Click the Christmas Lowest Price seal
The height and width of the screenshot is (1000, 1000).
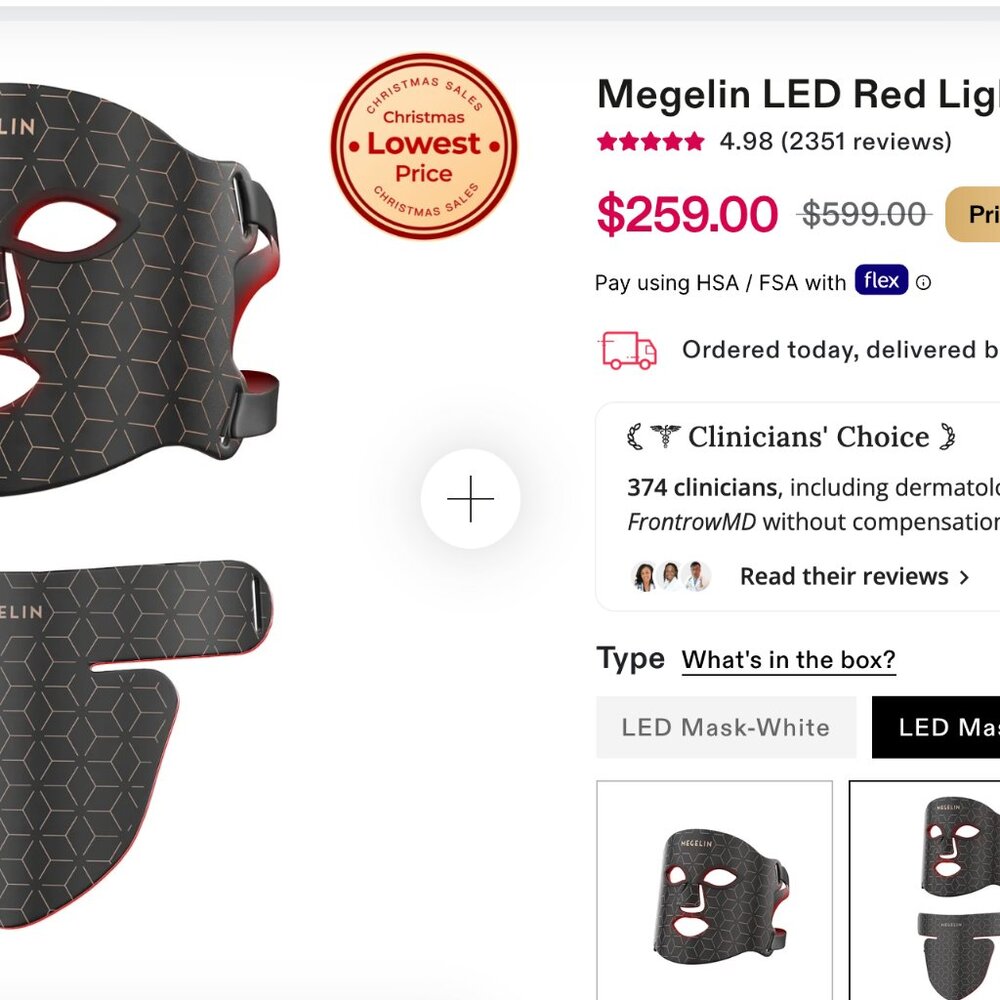[423, 144]
